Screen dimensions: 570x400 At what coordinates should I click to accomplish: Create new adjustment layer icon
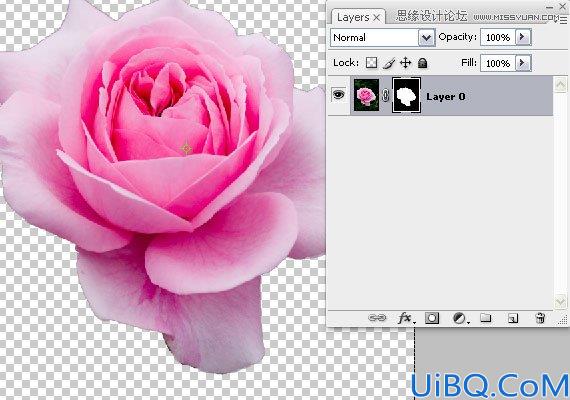(460, 318)
